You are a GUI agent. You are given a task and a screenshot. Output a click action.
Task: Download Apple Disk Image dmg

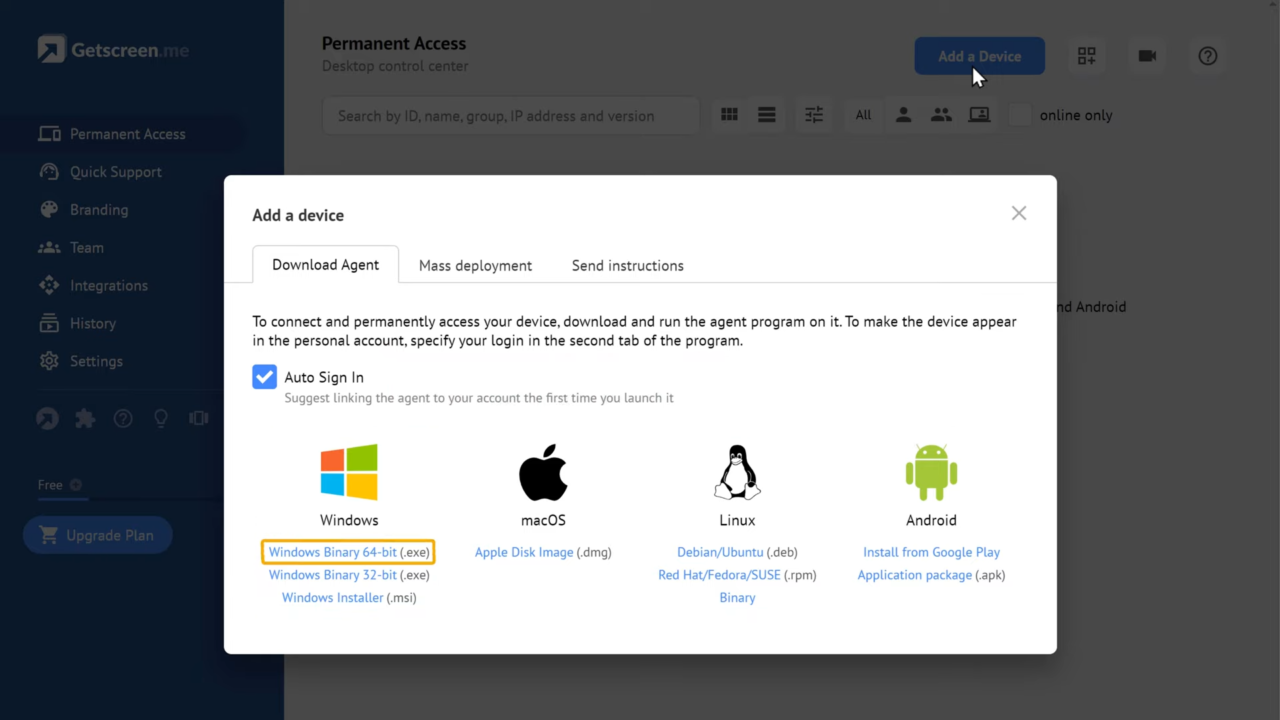[543, 552]
